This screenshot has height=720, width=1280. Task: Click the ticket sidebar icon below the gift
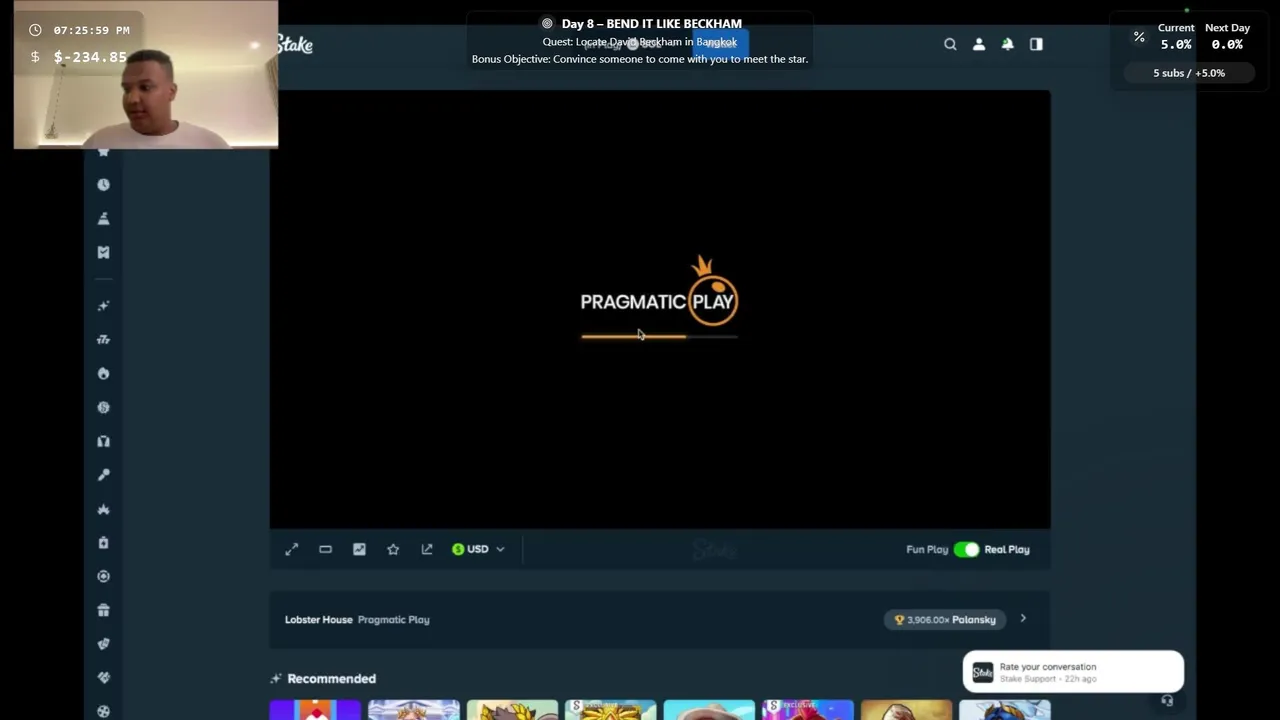coord(103,644)
